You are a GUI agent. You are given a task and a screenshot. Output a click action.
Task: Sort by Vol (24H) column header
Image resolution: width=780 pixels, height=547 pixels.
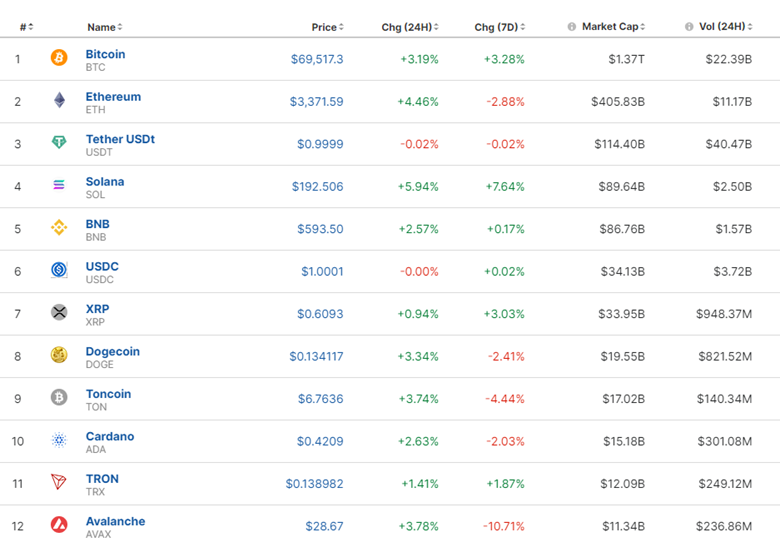[x=726, y=26]
